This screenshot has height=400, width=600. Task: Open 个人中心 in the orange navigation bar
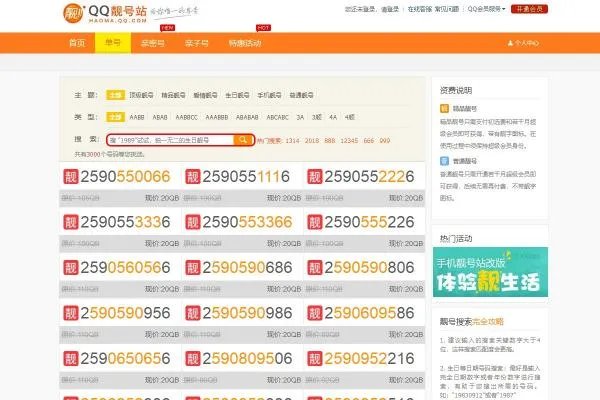(523, 43)
